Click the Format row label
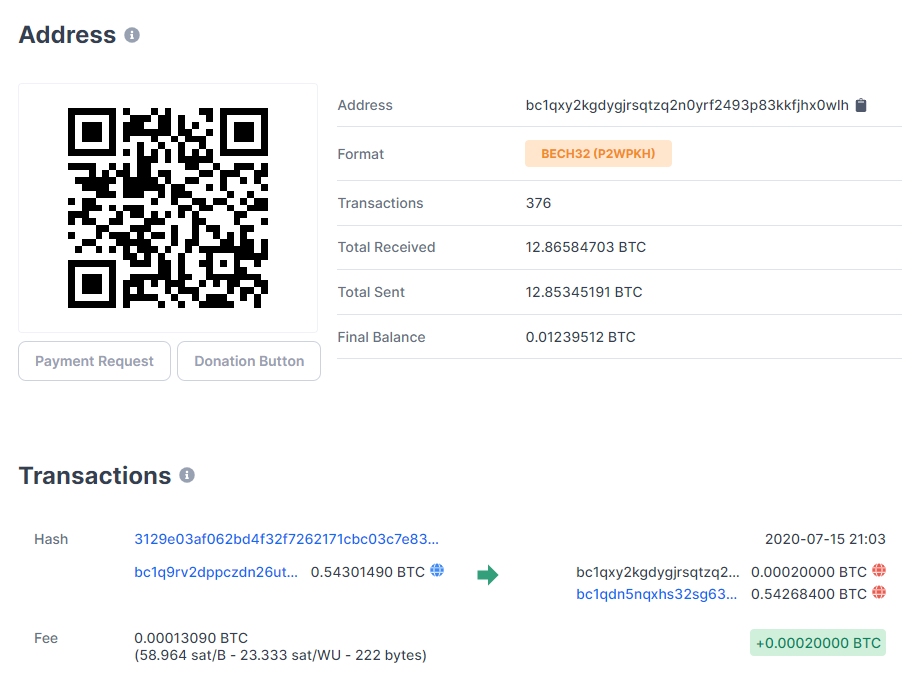Screen dimensions: 922x684 click(x=360, y=154)
